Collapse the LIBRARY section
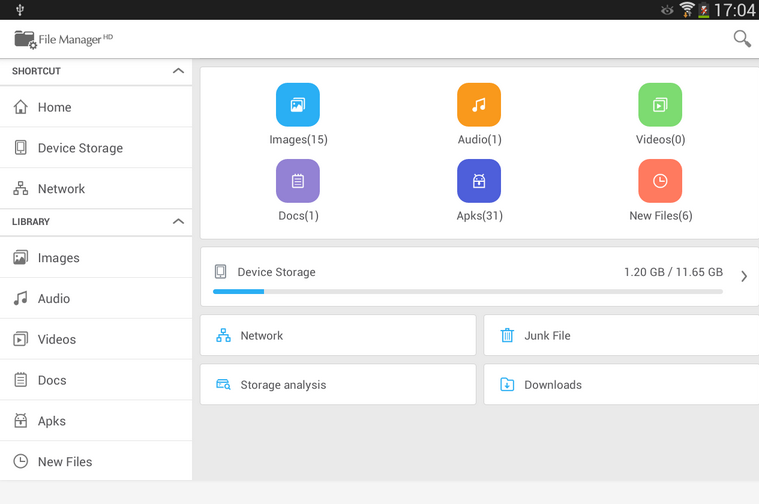The image size is (759, 504). pyautogui.click(x=178, y=222)
